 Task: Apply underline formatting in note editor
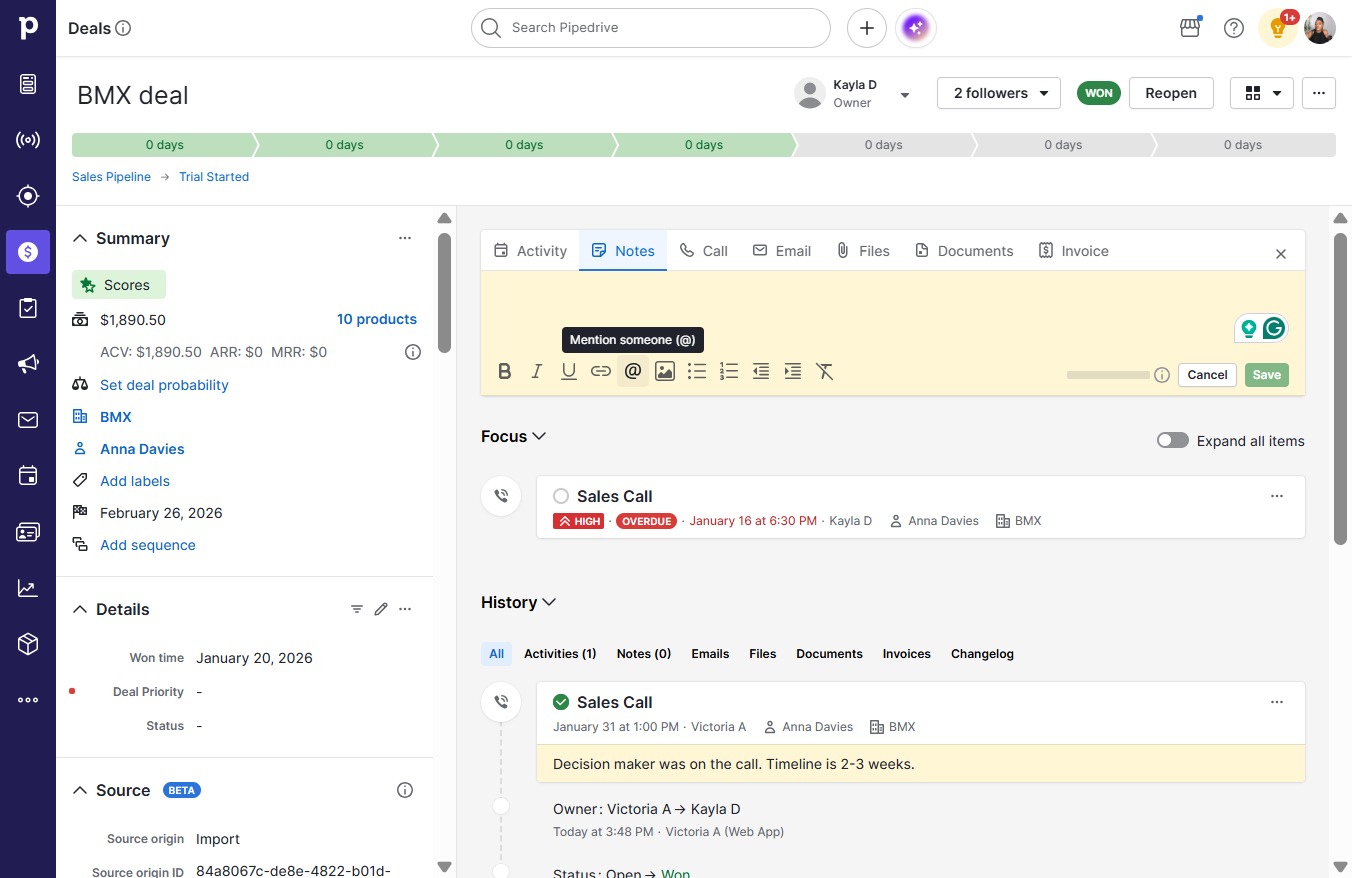click(569, 372)
